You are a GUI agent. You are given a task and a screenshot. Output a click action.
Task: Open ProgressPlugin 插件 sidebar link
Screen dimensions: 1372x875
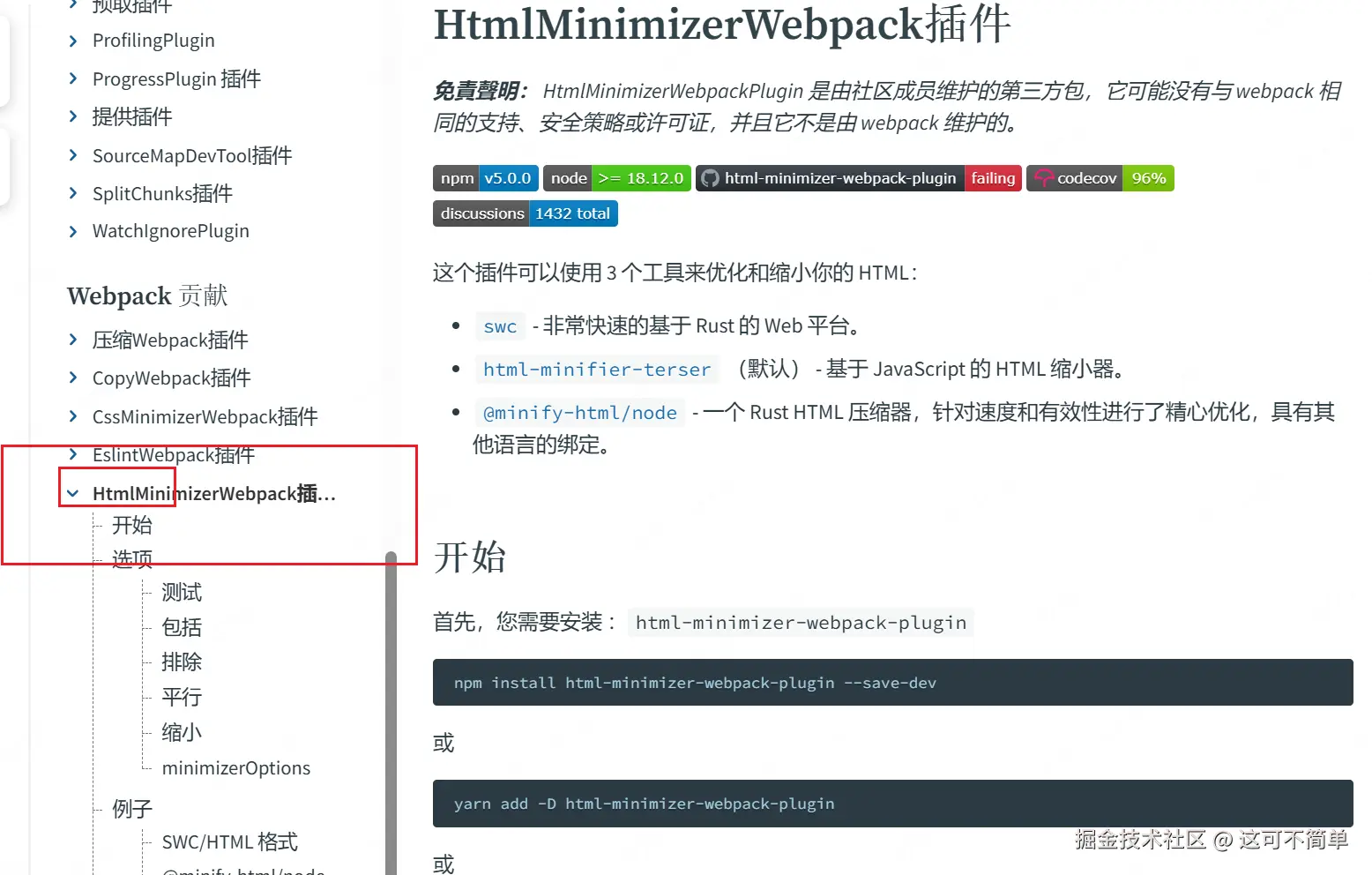(176, 79)
